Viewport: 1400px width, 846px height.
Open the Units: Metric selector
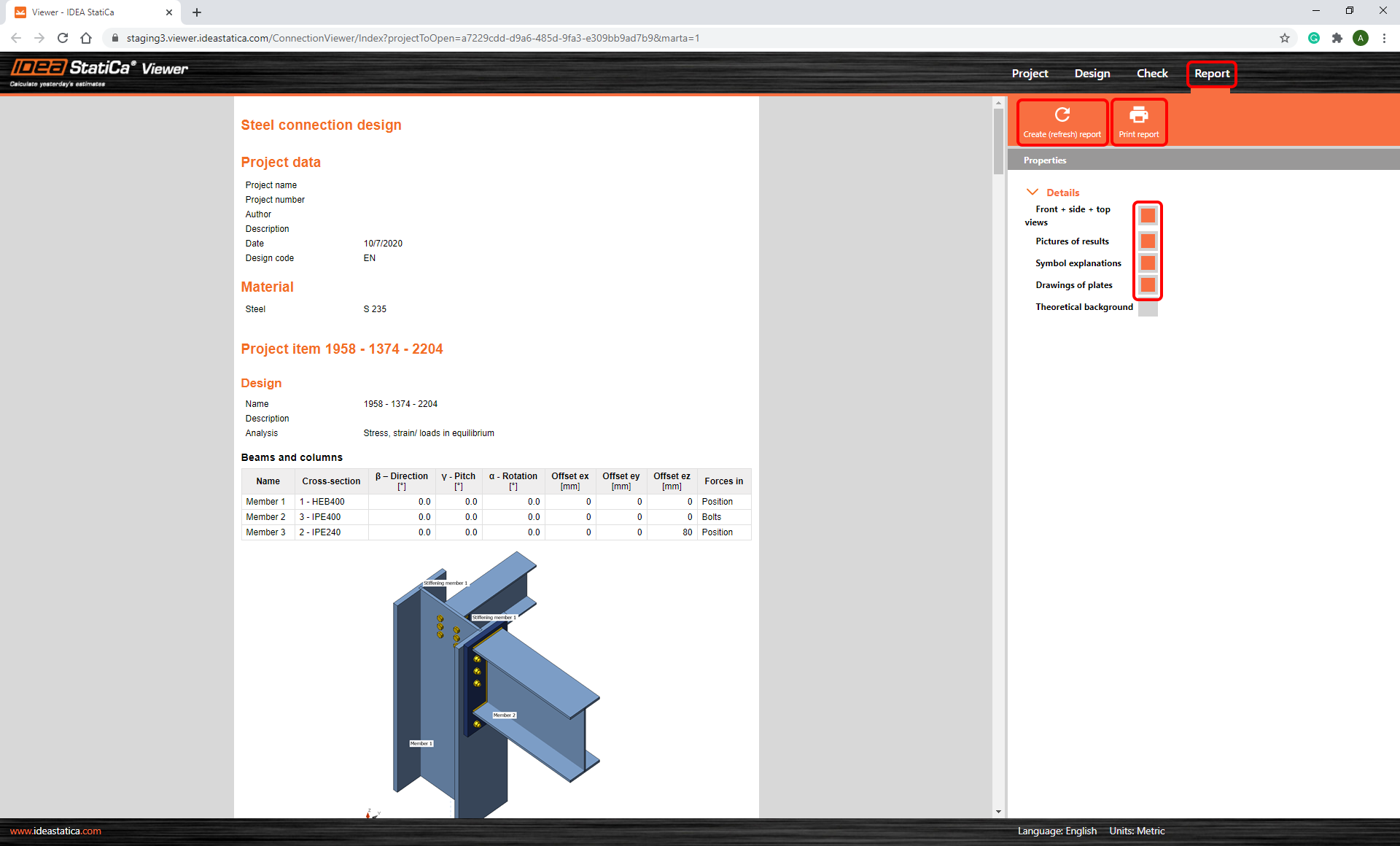coord(1137,831)
